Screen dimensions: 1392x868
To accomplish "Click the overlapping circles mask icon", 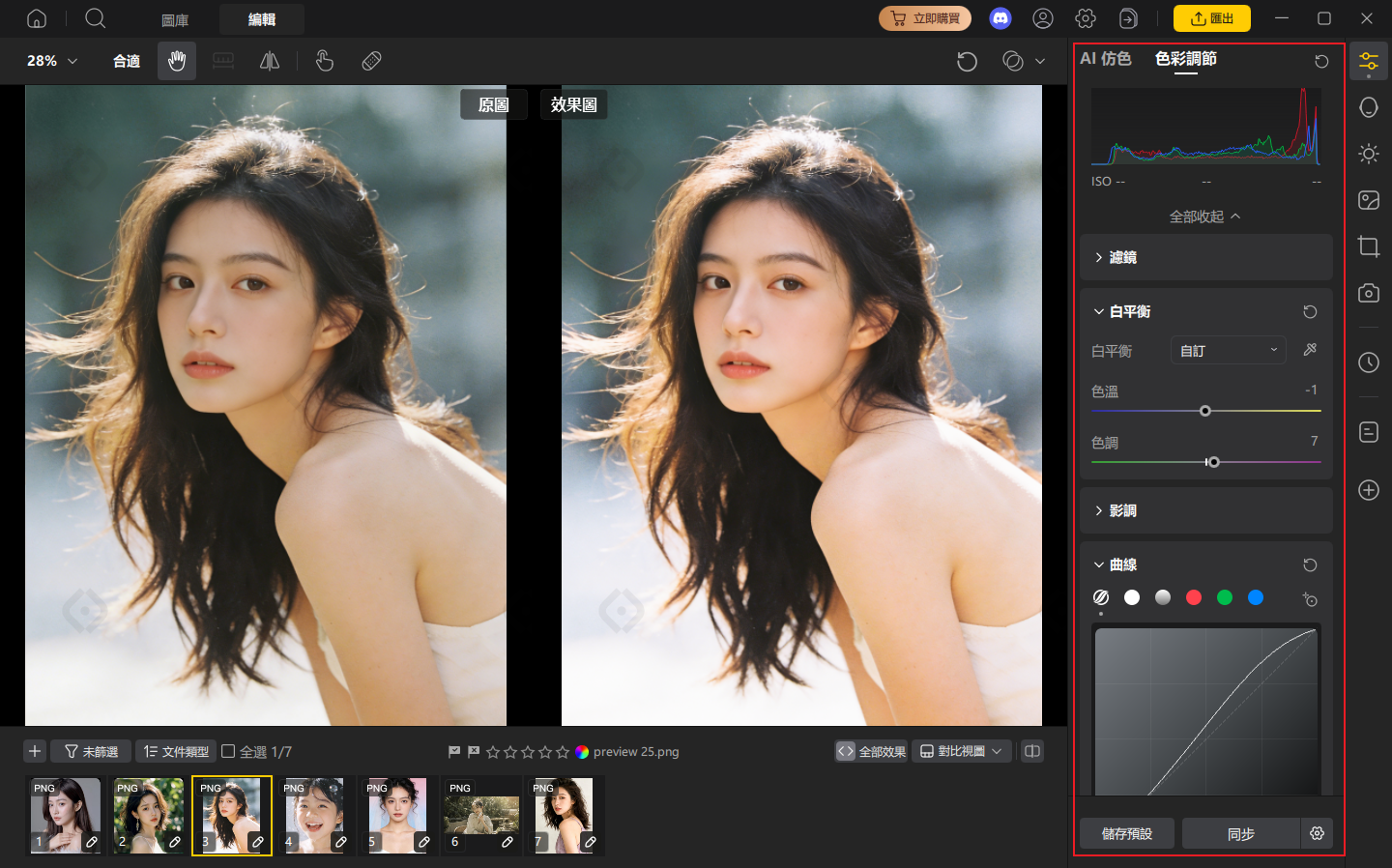I will (1012, 61).
